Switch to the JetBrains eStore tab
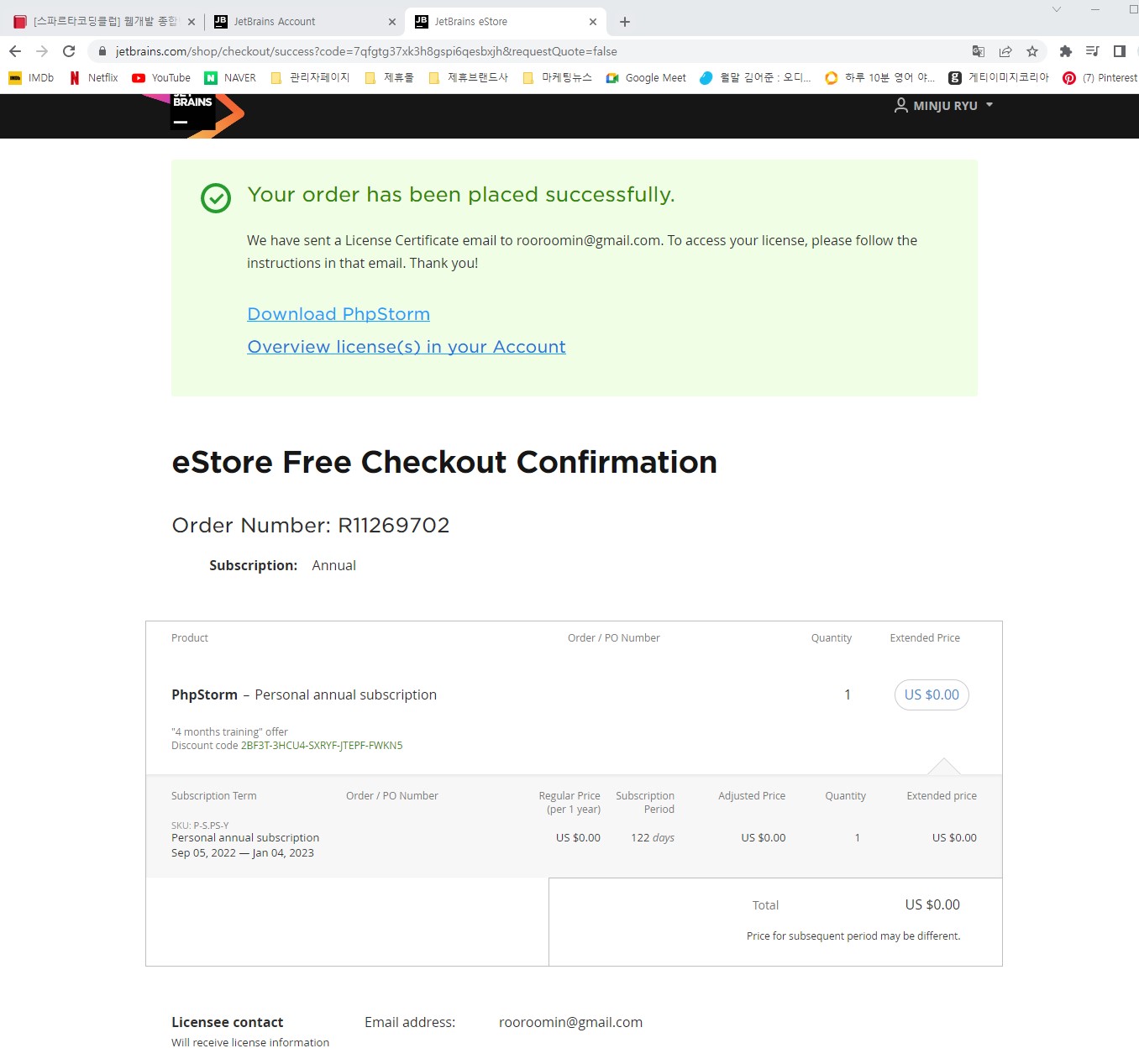Image resolution: width=1139 pixels, height=1064 pixels. (x=504, y=22)
